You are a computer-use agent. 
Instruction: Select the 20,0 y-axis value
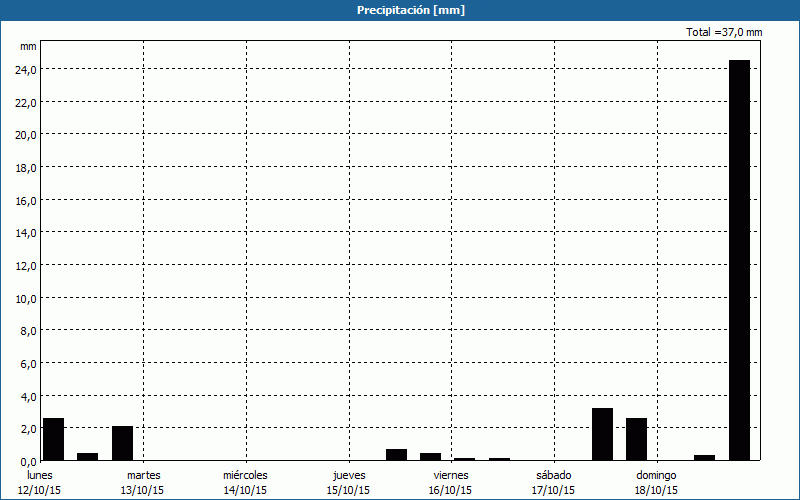pyautogui.click(x=26, y=135)
